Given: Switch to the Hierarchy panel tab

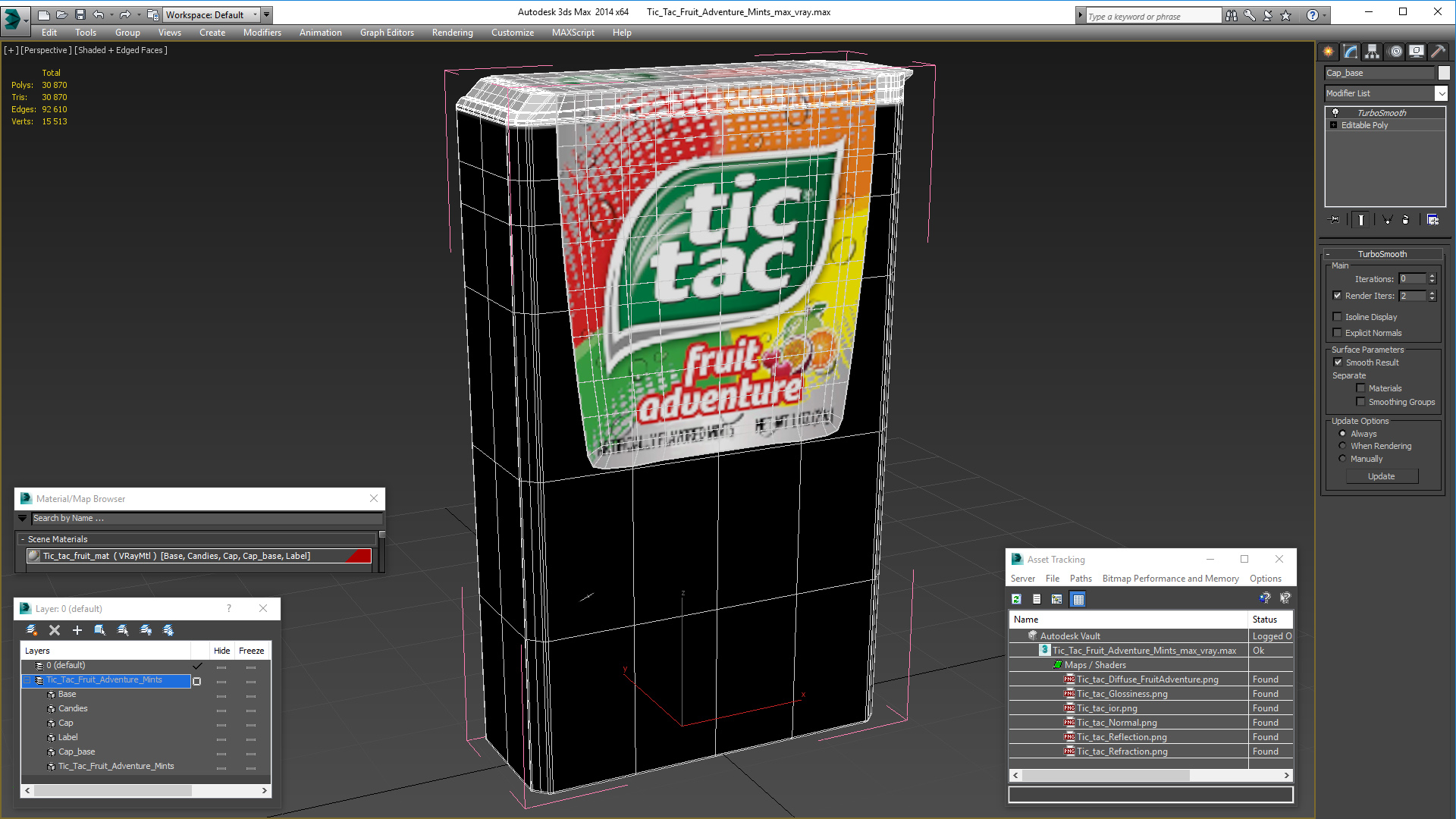Looking at the screenshot, I should 1372,52.
